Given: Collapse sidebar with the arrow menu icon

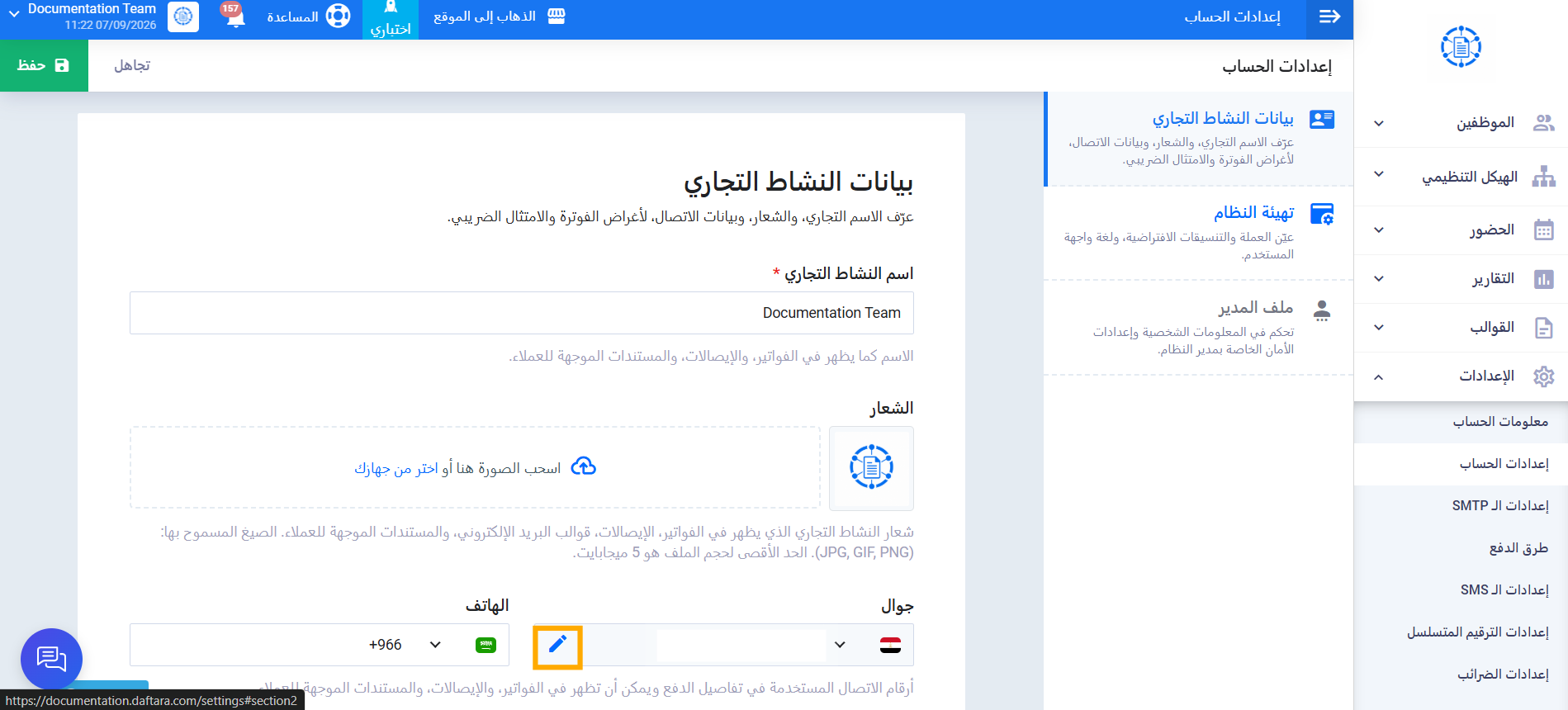Looking at the screenshot, I should pyautogui.click(x=1329, y=17).
